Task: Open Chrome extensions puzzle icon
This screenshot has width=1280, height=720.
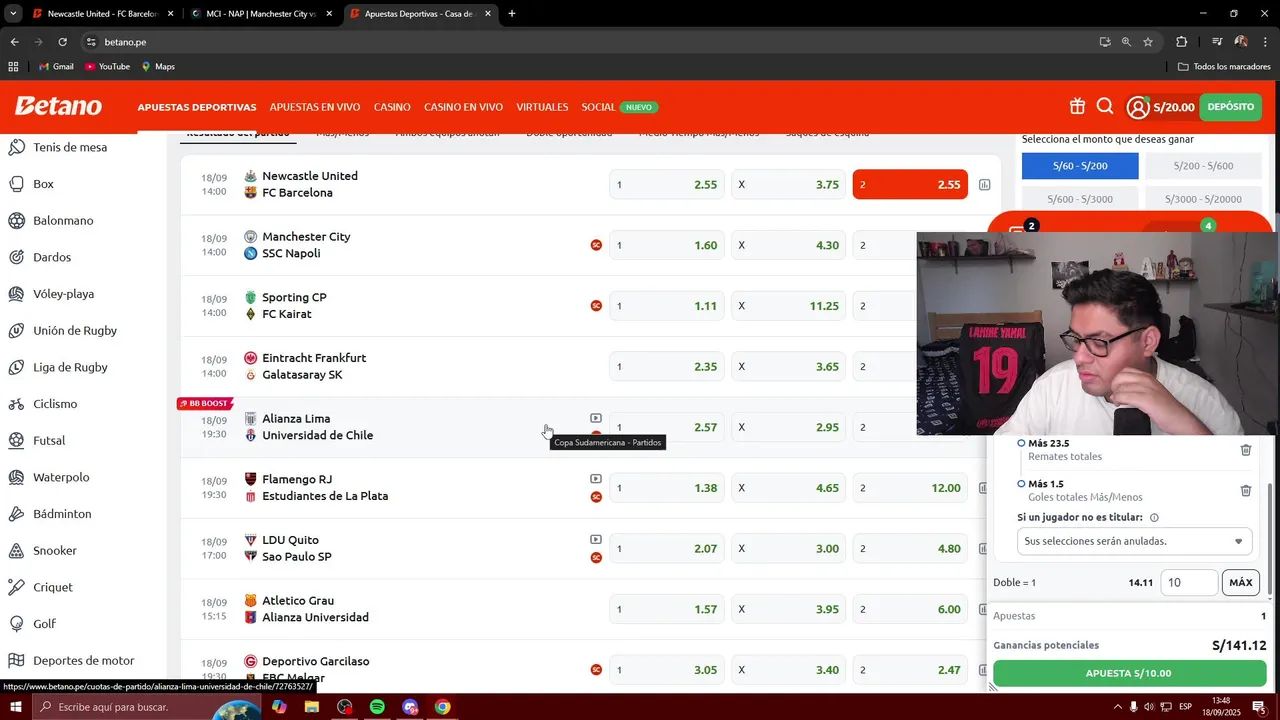Action: pyautogui.click(x=1181, y=42)
